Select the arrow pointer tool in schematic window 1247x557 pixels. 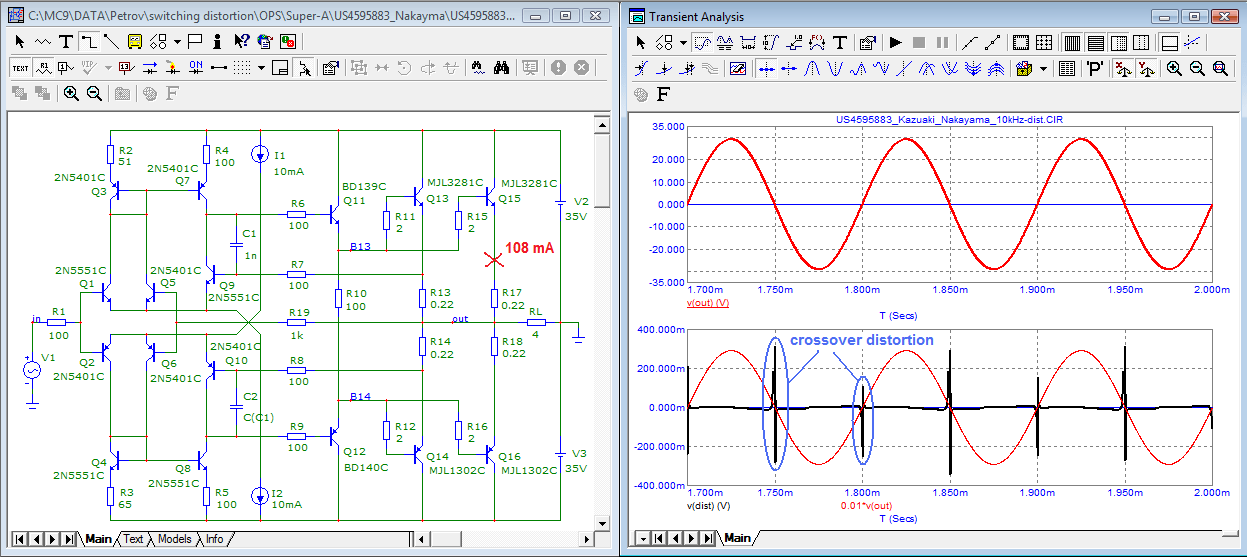pyautogui.click(x=19, y=41)
